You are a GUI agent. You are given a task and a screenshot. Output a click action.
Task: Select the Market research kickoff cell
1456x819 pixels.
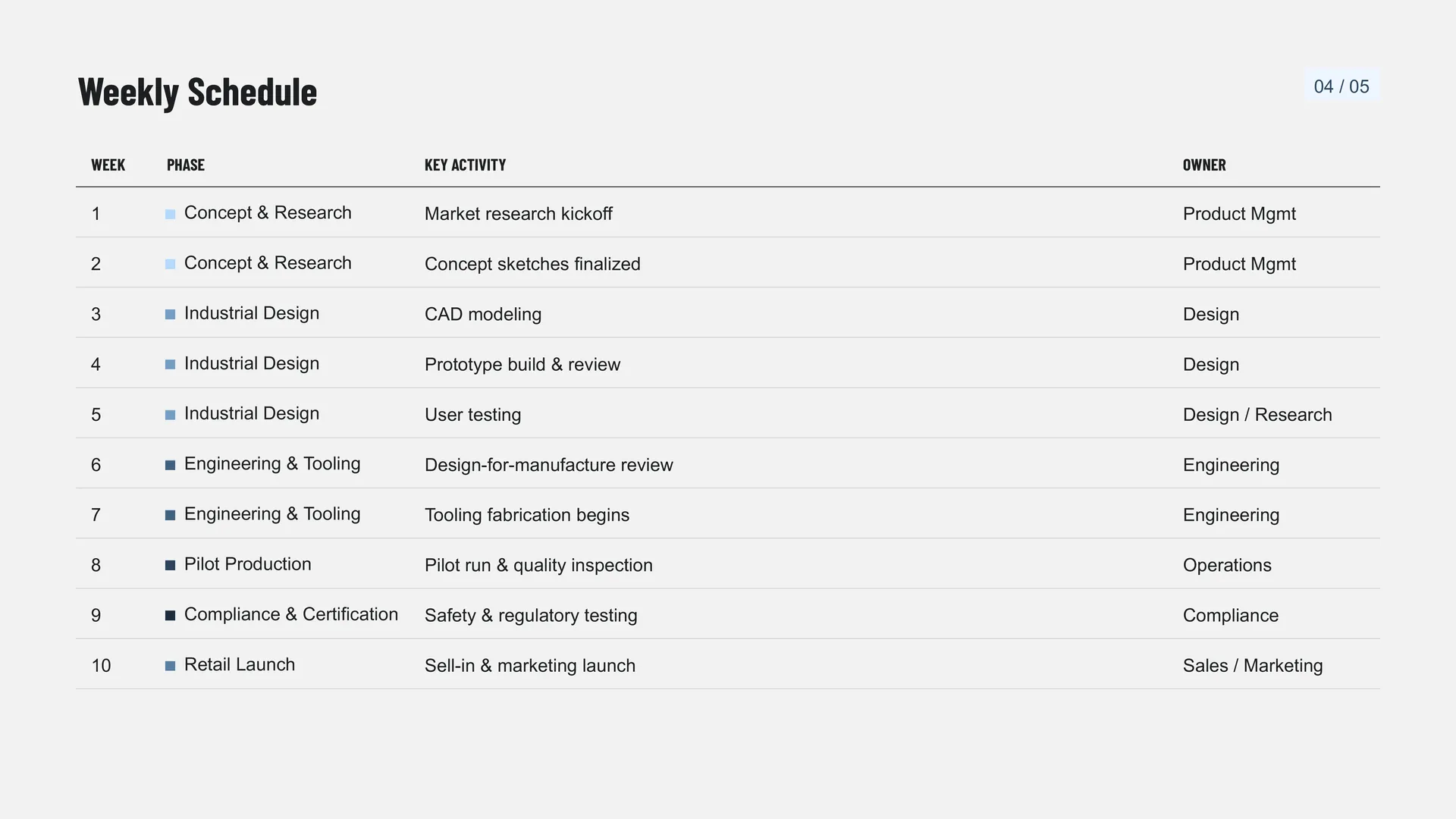[x=519, y=214]
